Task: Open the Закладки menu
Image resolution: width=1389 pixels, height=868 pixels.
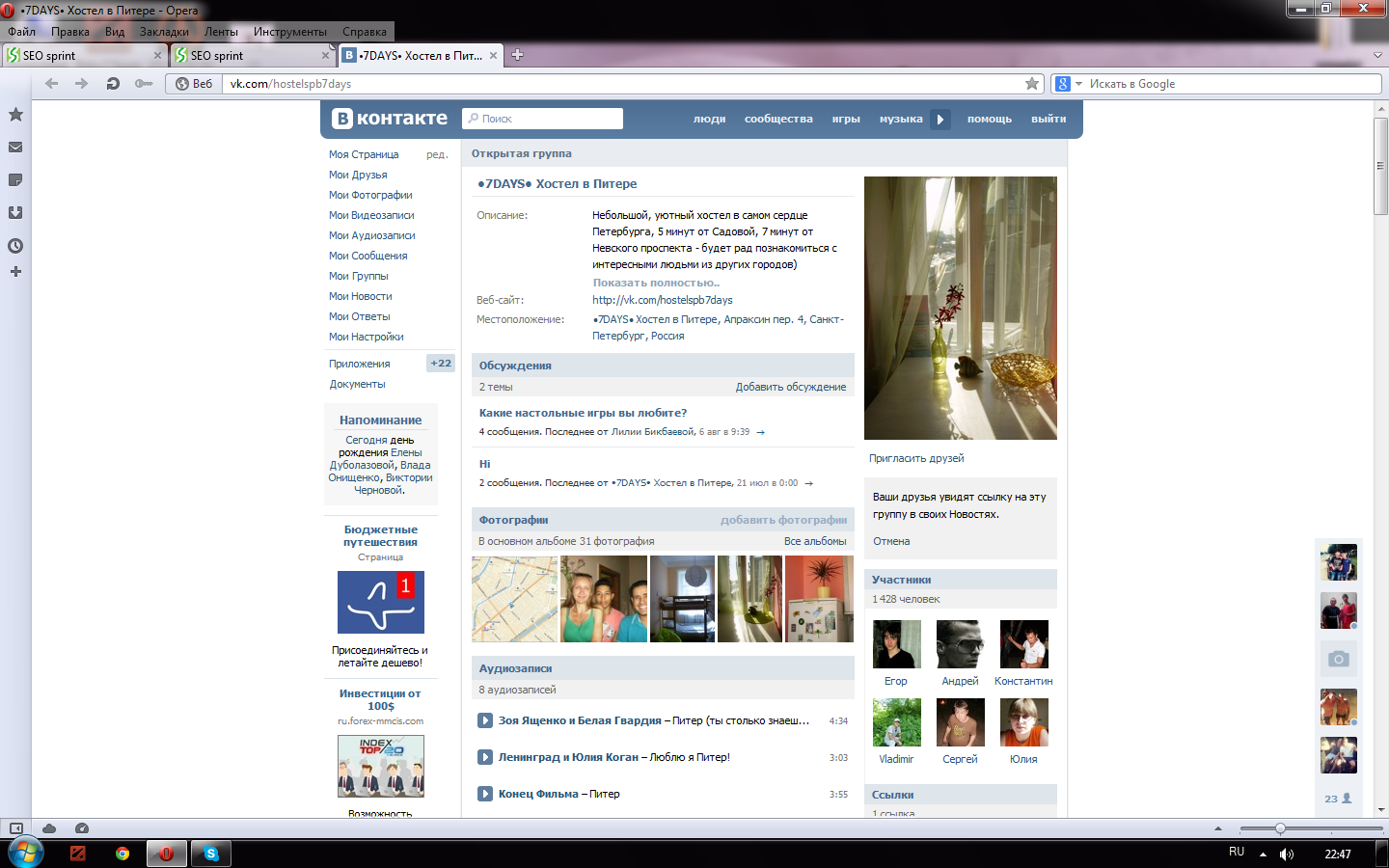Action: tap(164, 32)
